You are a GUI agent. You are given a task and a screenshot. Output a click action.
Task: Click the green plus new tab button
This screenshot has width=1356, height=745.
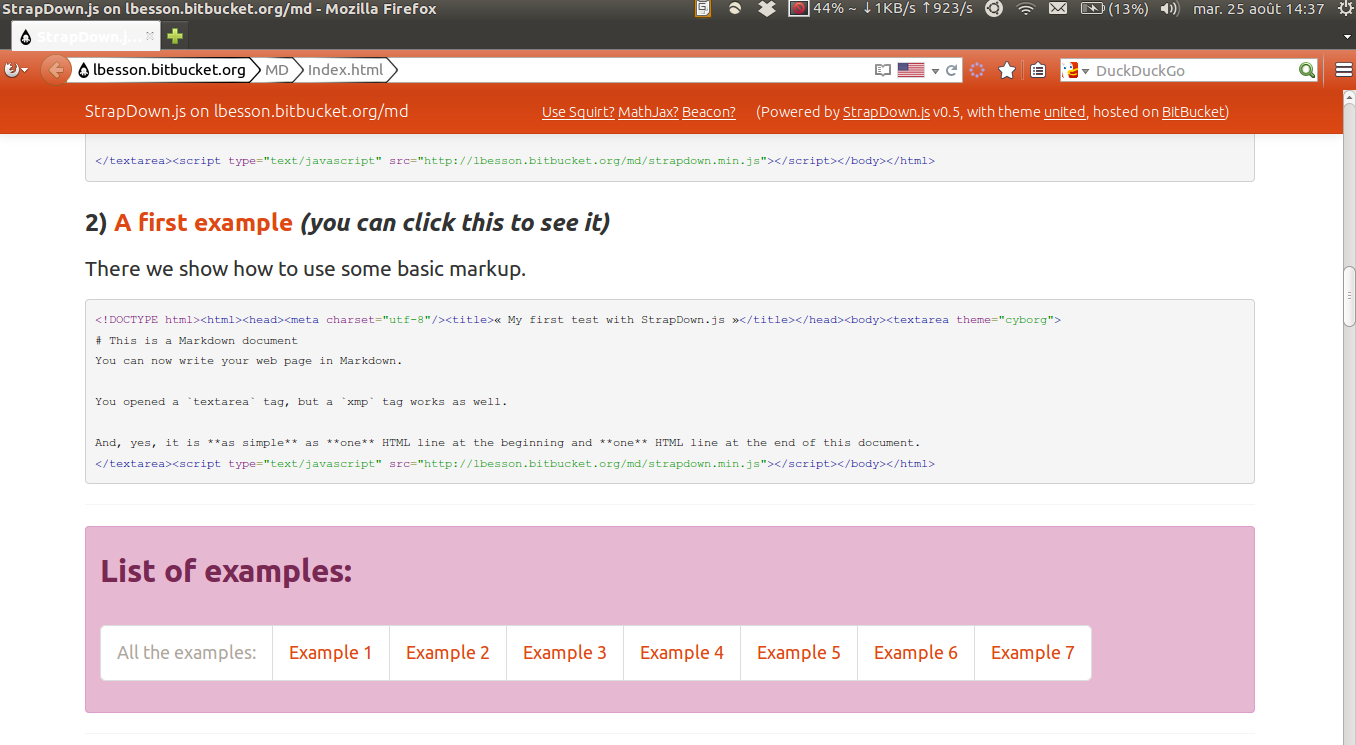click(175, 37)
